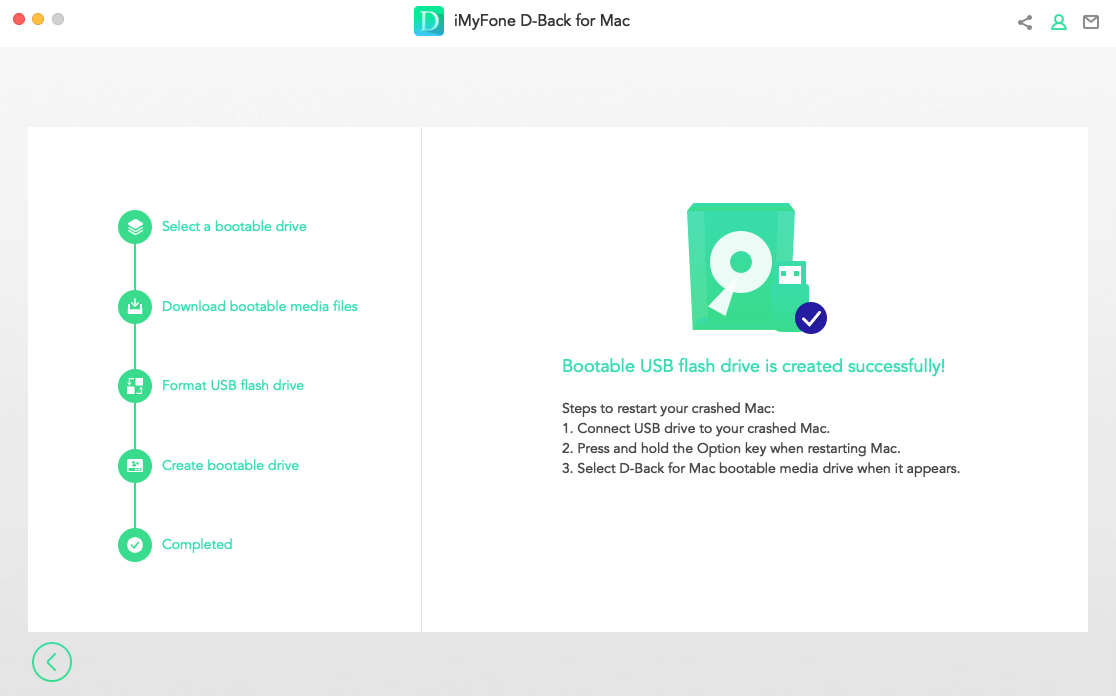Close the window with the red button
The height and width of the screenshot is (696, 1116).
(x=19, y=19)
